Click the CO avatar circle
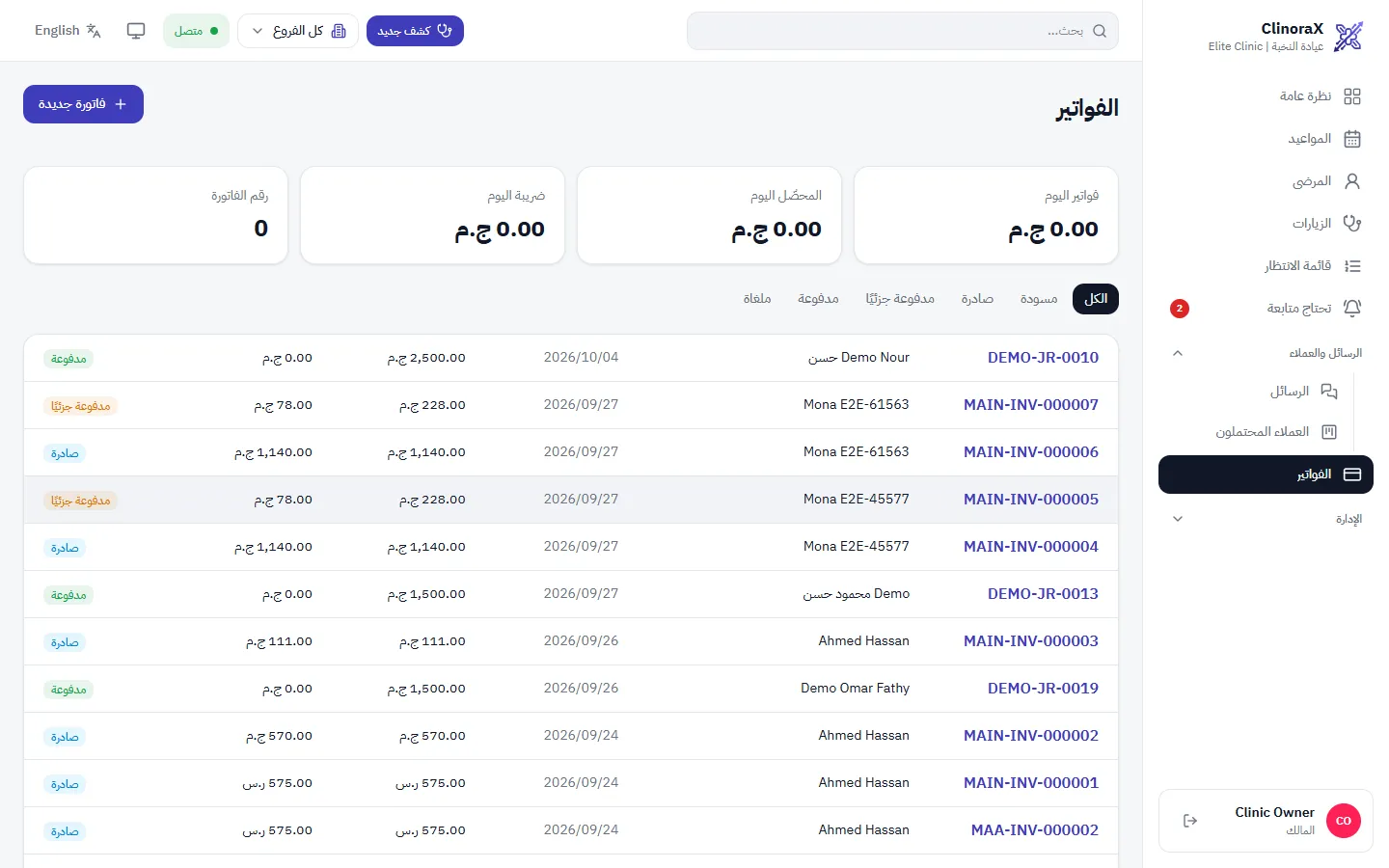The image size is (1389, 868). click(1344, 821)
